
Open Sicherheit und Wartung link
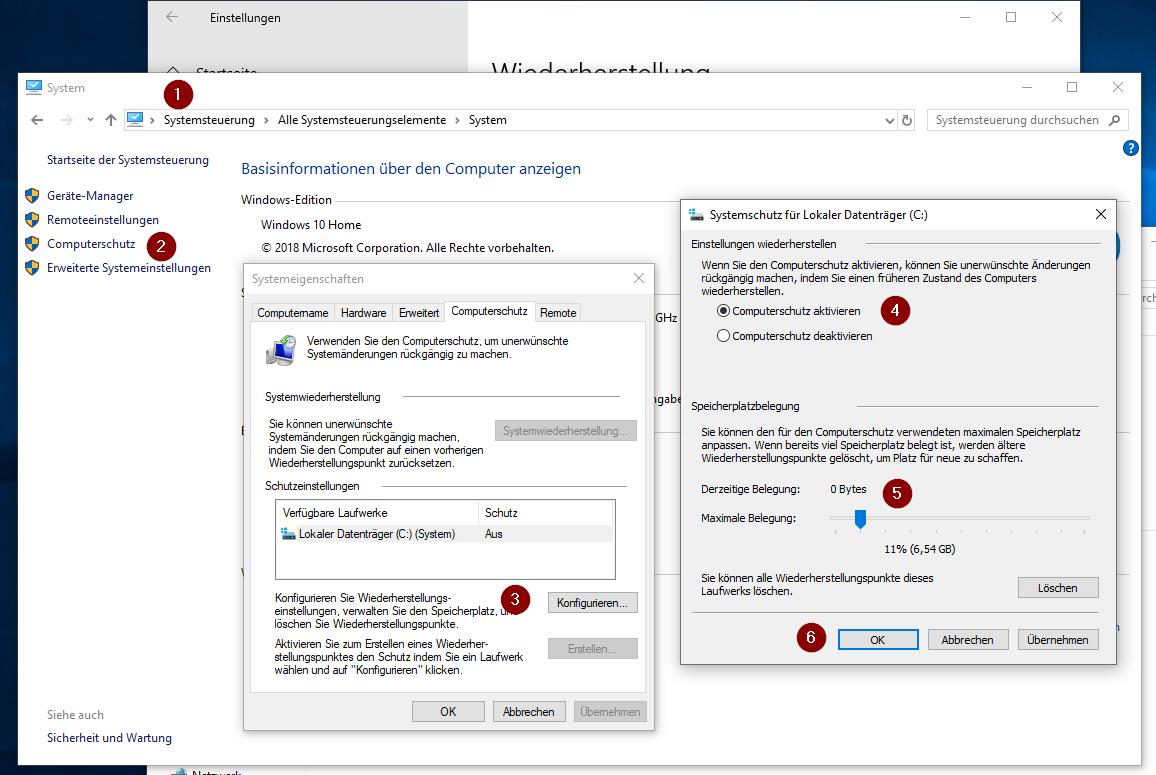[109, 737]
